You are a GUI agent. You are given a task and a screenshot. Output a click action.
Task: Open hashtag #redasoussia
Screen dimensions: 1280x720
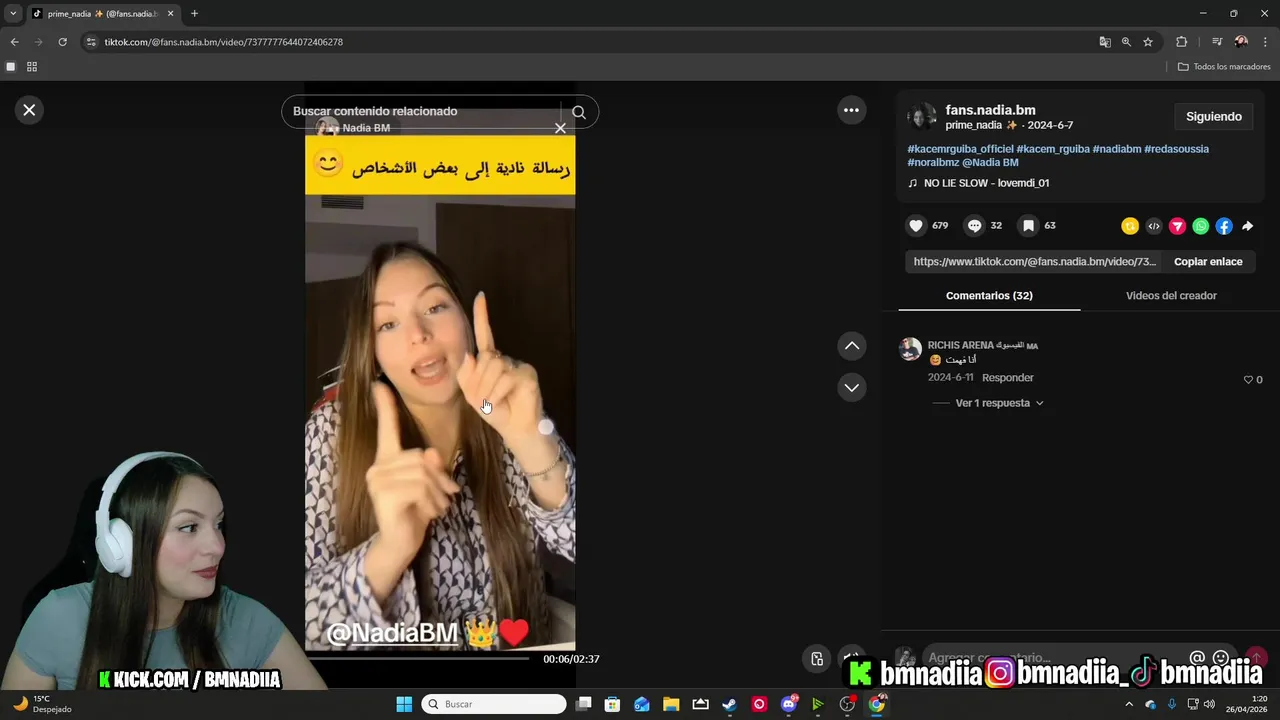1177,149
